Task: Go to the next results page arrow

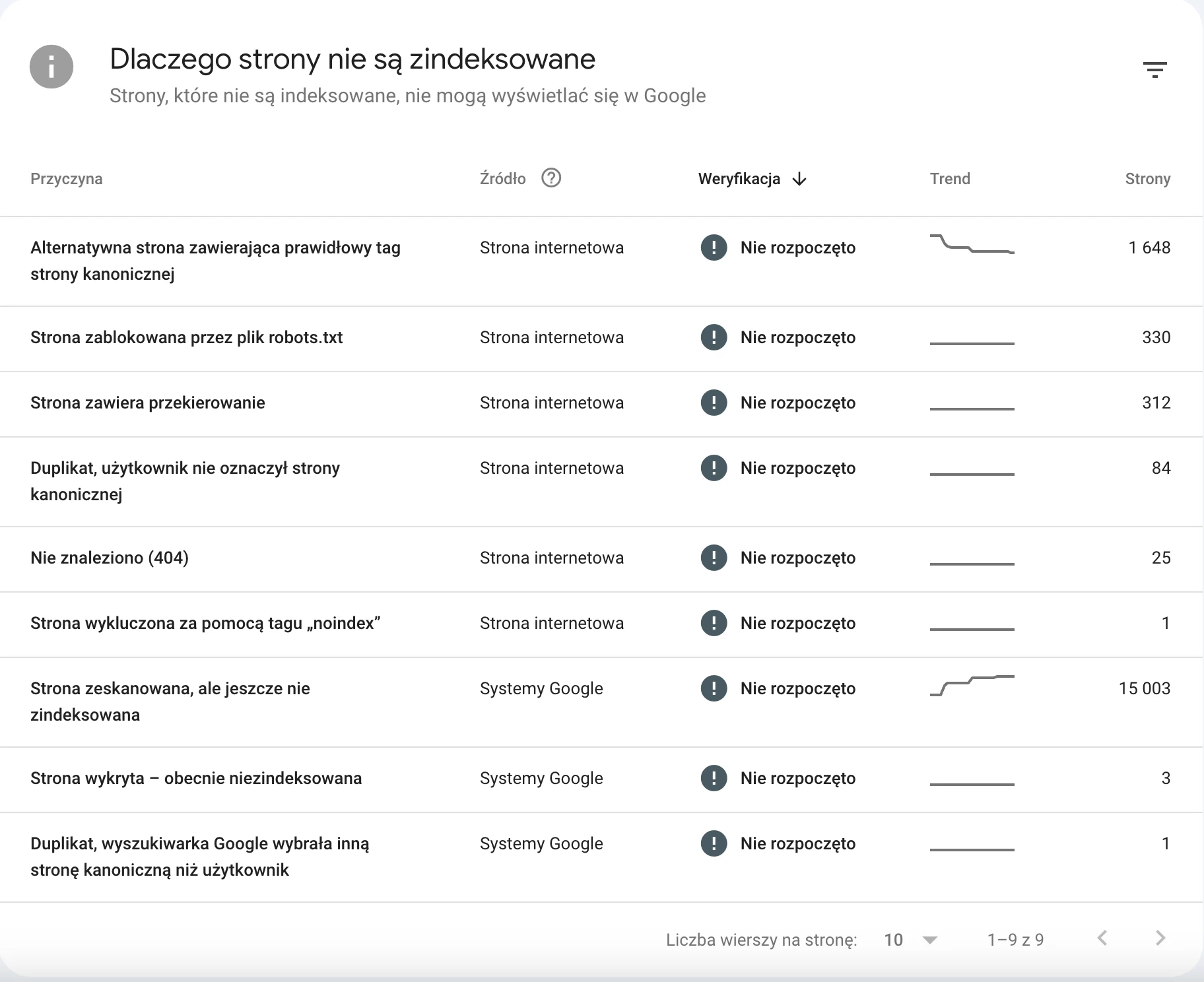Action: point(1160,937)
